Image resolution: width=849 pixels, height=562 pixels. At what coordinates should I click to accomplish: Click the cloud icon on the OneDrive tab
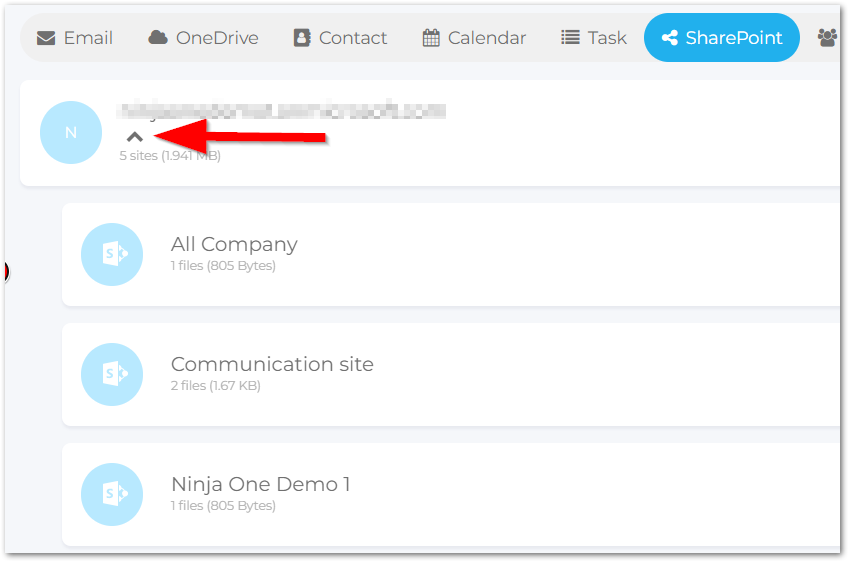point(157,38)
